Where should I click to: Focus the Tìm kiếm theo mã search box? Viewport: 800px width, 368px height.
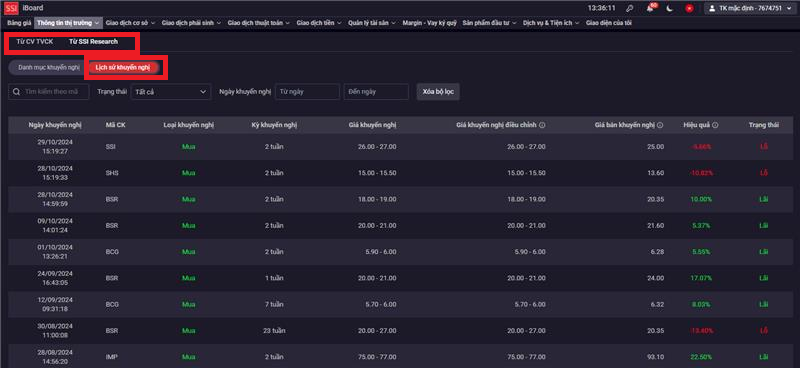(x=48, y=92)
